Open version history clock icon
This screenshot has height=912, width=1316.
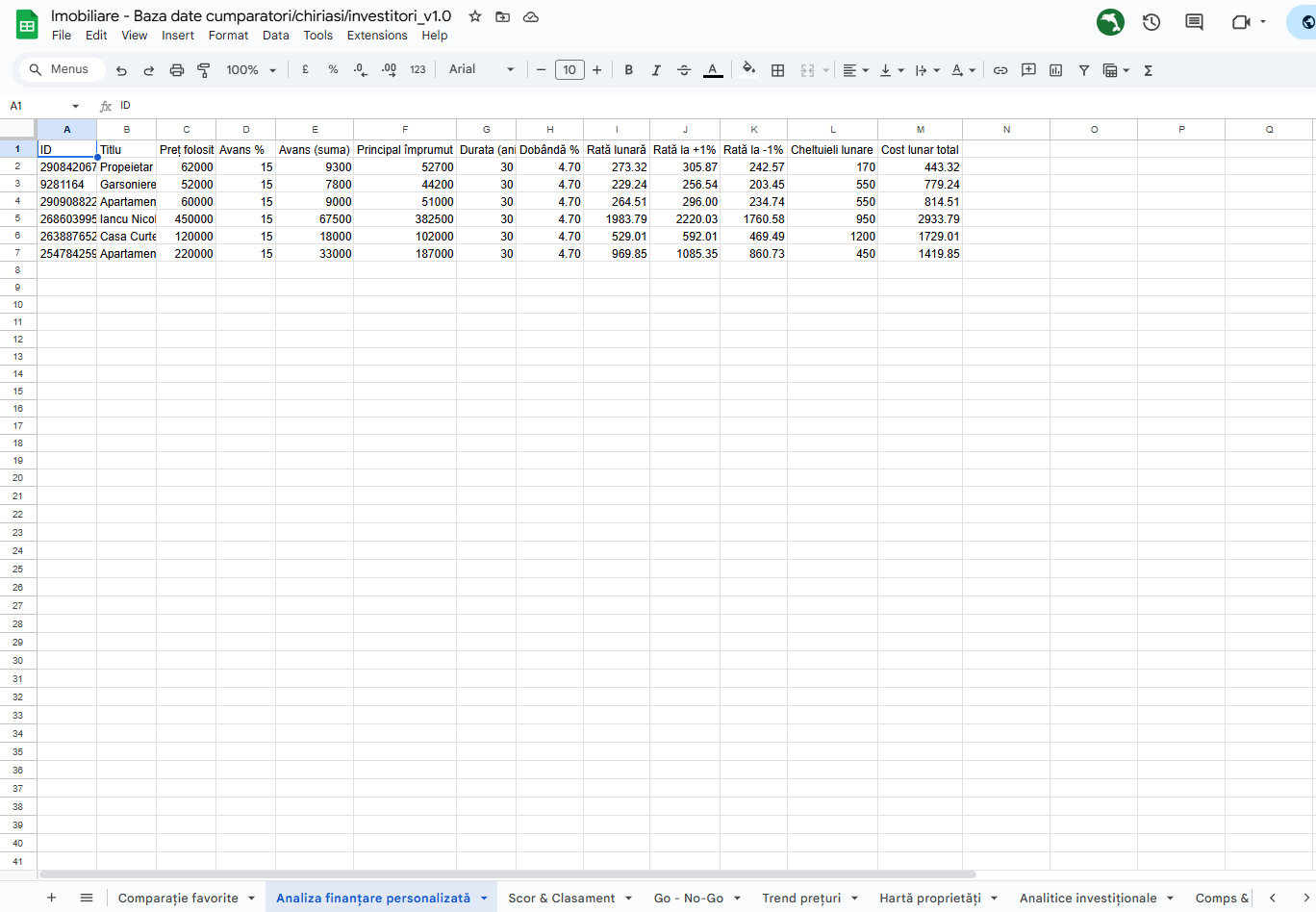pos(1151,22)
